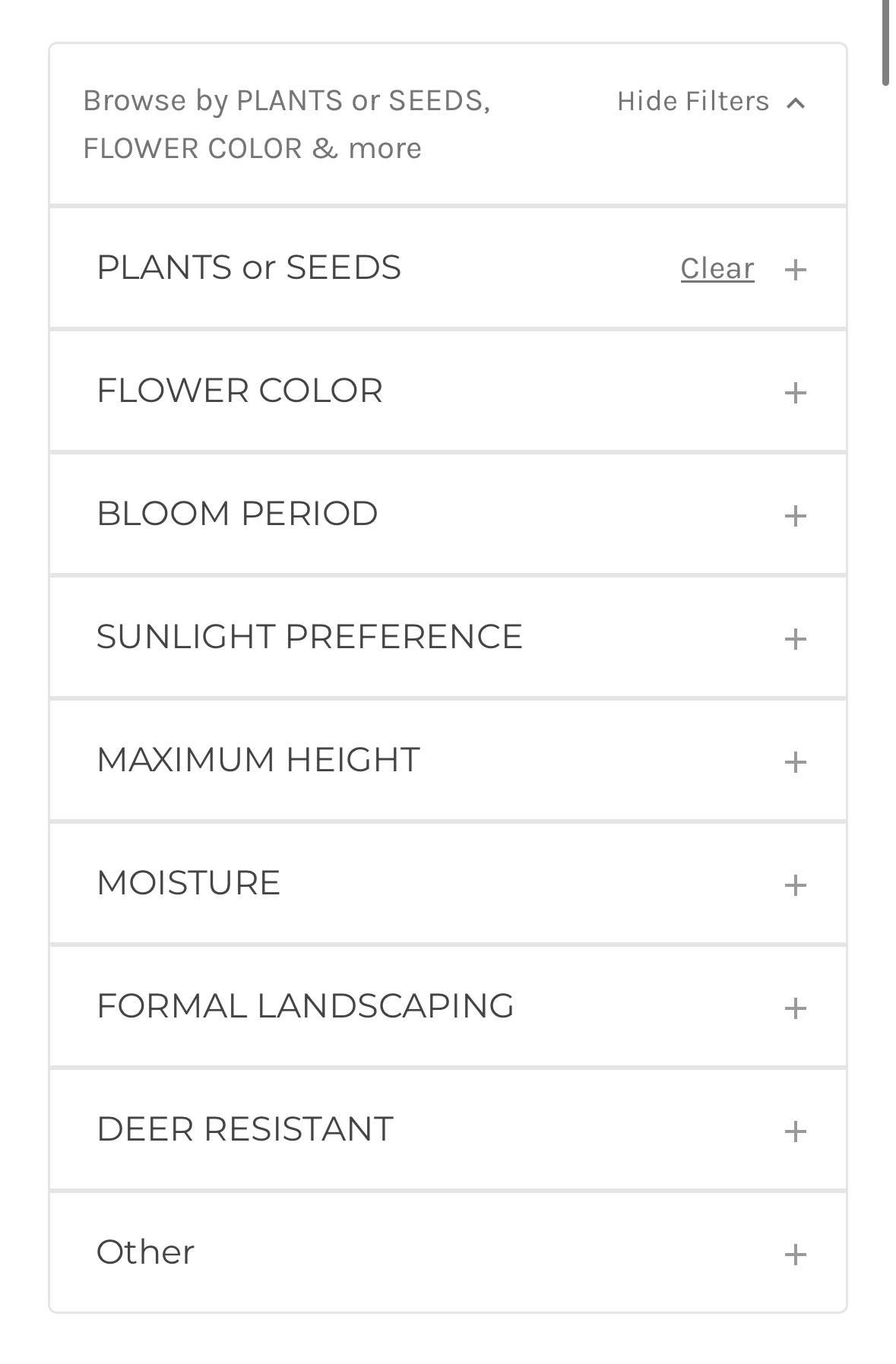Click the plus icon beside BLOOM PERIOD
The image size is (896, 1364).
(x=795, y=515)
